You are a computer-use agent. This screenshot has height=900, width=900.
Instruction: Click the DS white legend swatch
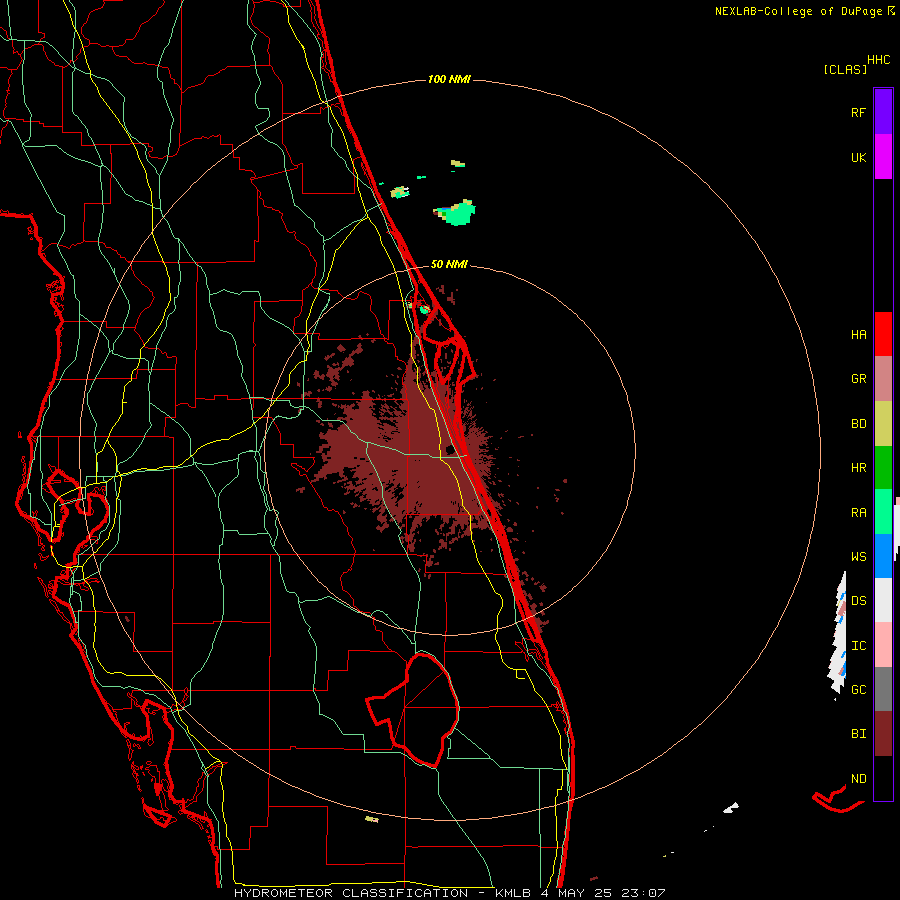pyautogui.click(x=883, y=600)
